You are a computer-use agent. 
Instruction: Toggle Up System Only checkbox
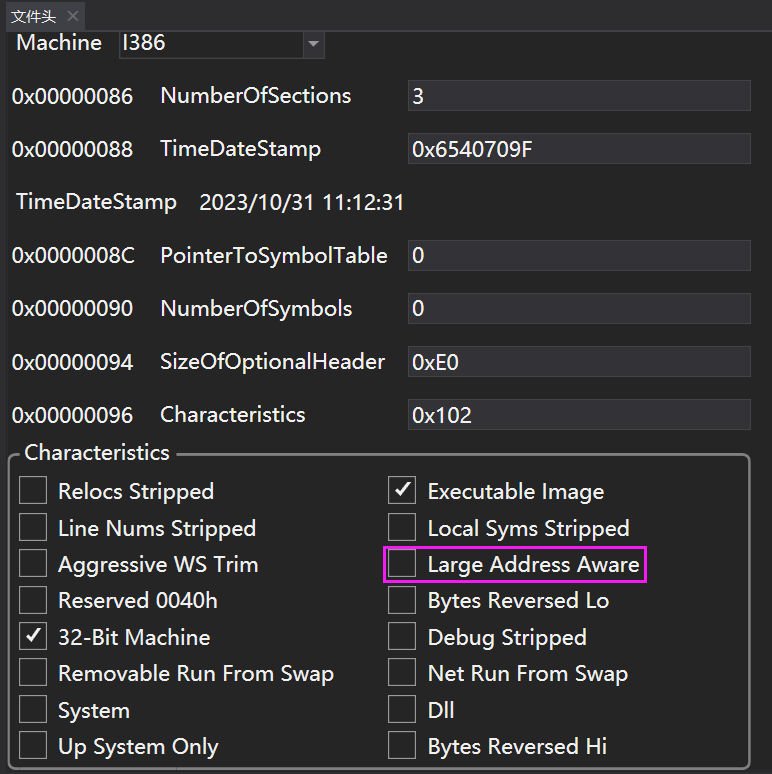(33, 745)
